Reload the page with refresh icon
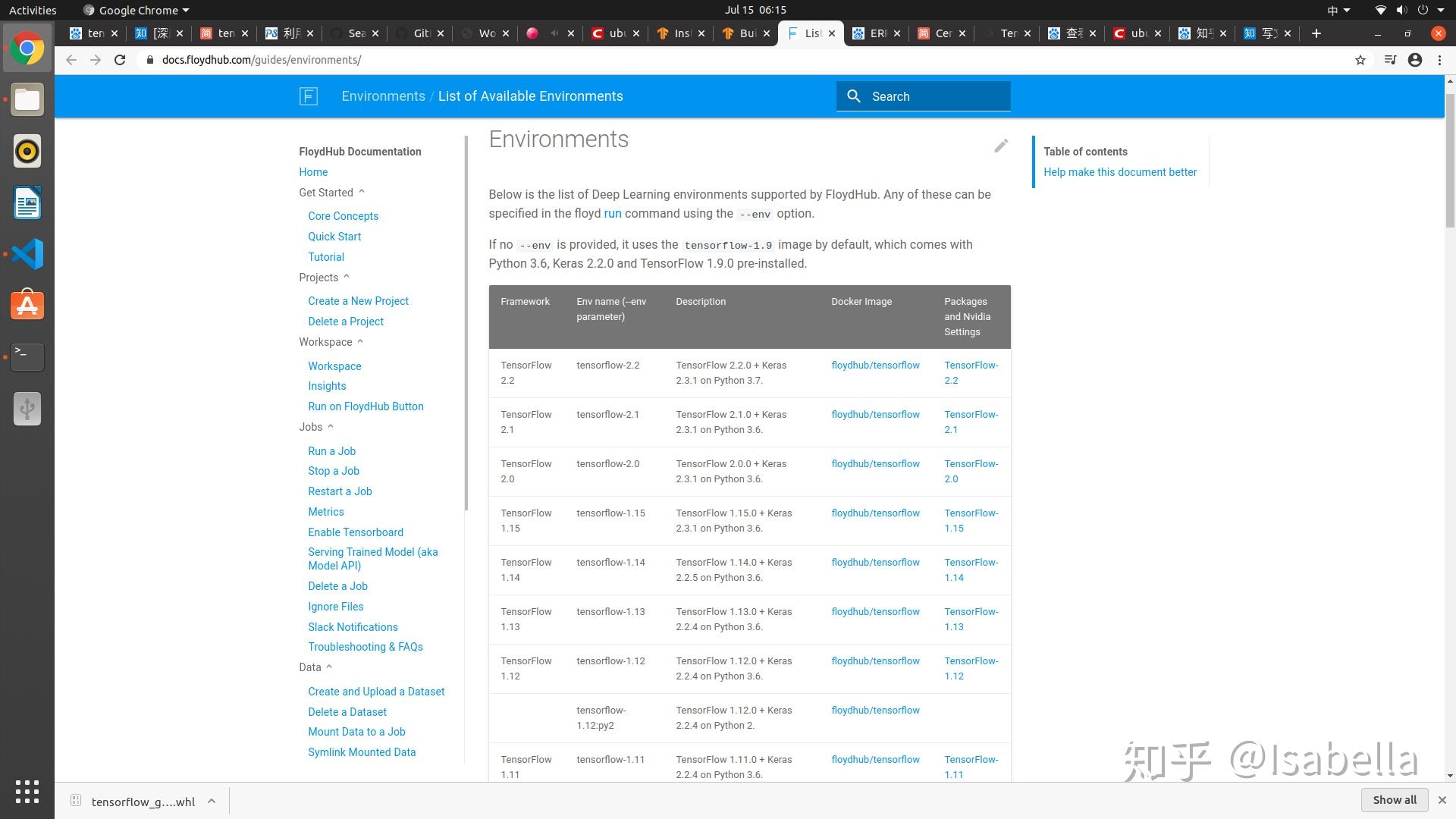Screen dimensions: 1456x819 [x=120, y=60]
